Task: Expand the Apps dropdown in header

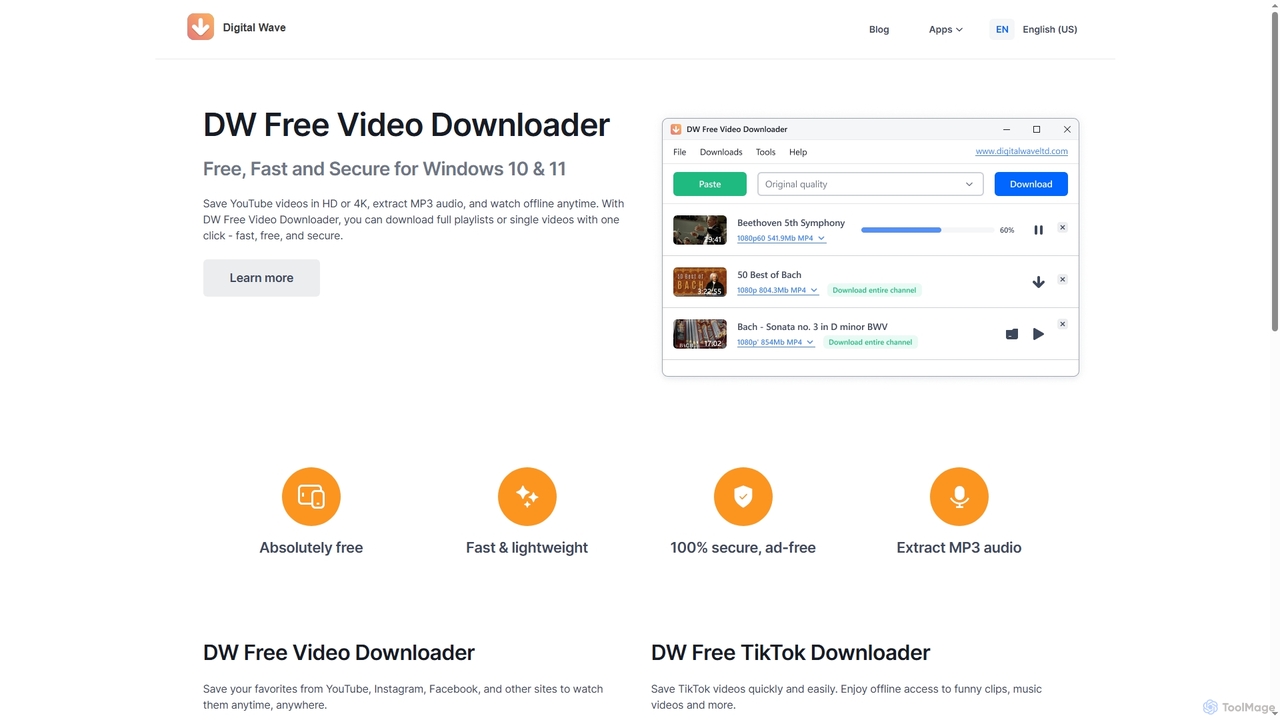Action: [945, 29]
